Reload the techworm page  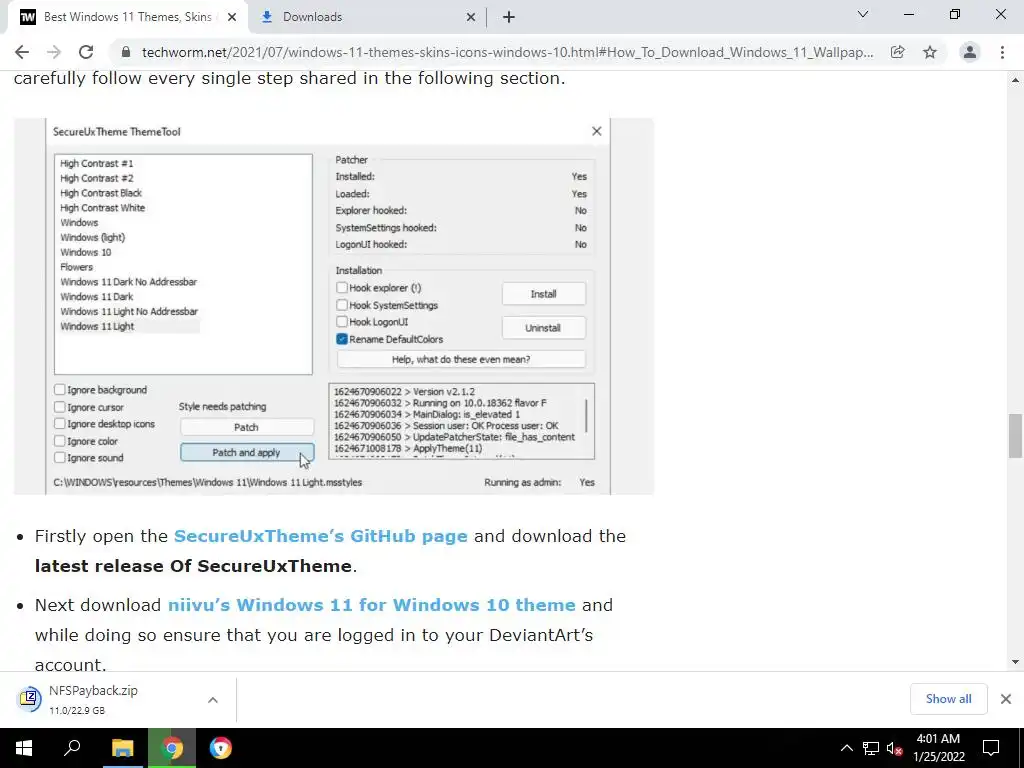tap(86, 52)
